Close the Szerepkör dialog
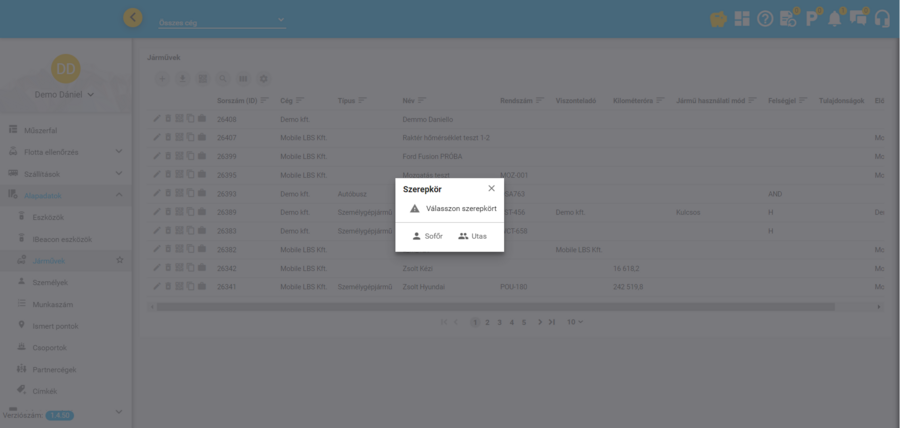 (491, 188)
